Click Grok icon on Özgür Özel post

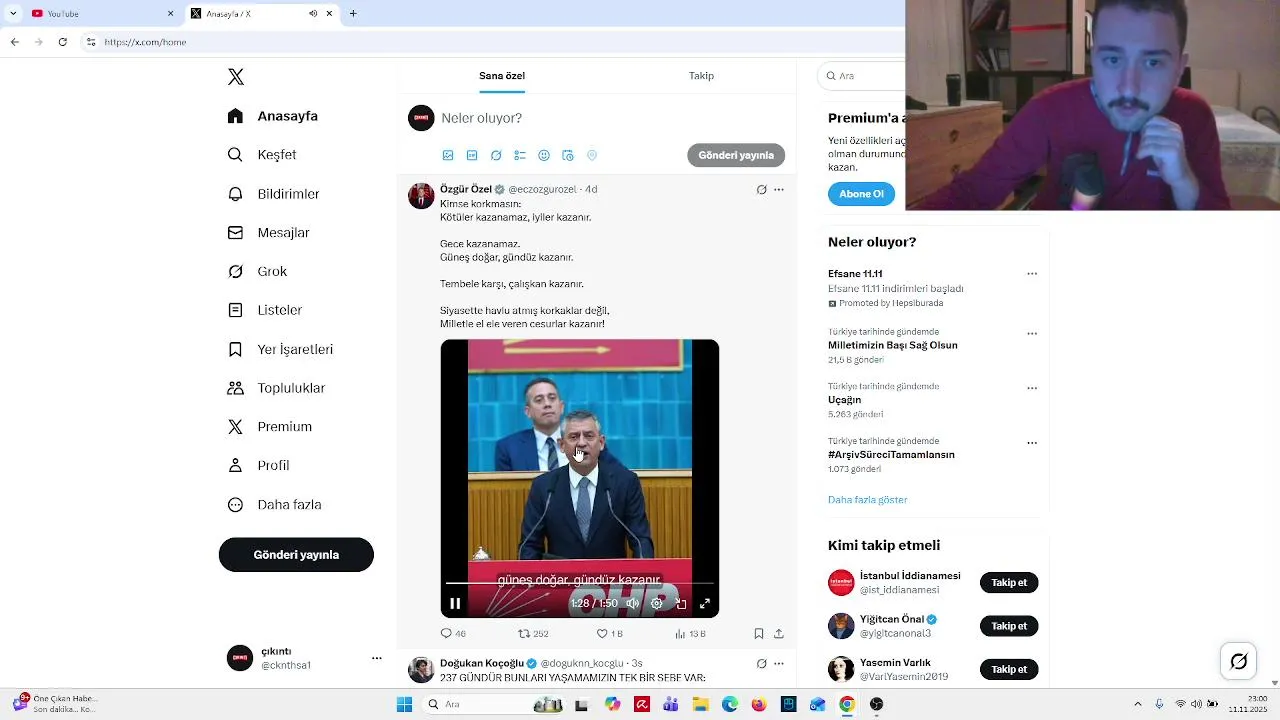[x=761, y=190]
